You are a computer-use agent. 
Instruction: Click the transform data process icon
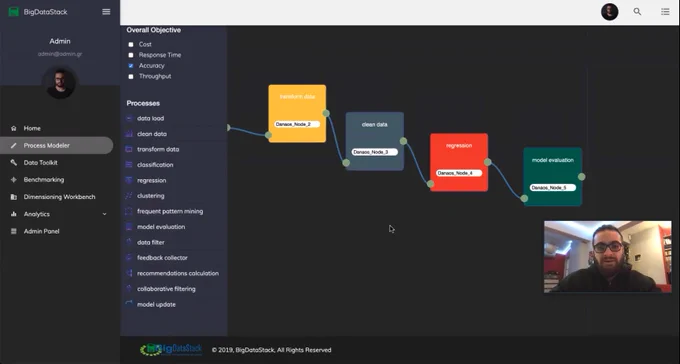click(129, 149)
